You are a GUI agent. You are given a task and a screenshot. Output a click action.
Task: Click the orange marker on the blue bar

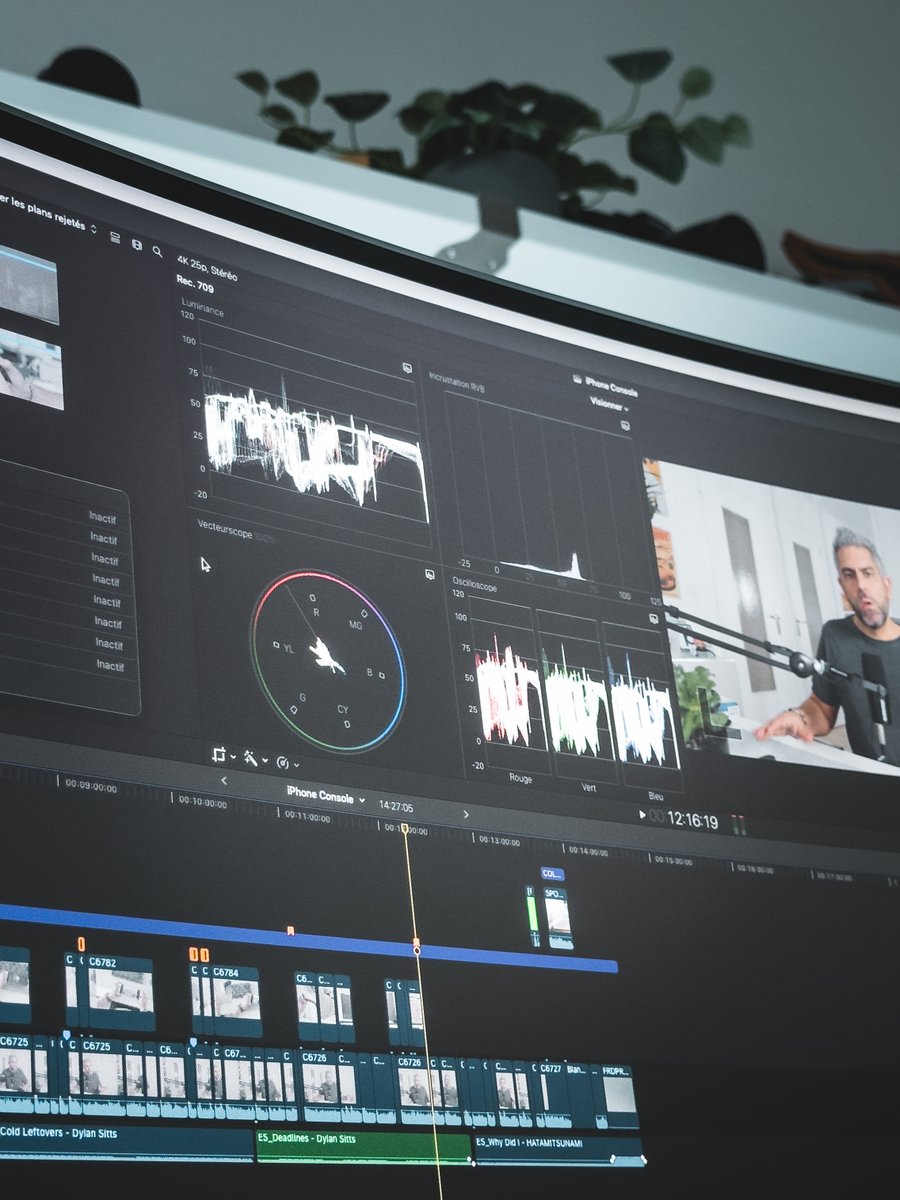tap(290, 931)
